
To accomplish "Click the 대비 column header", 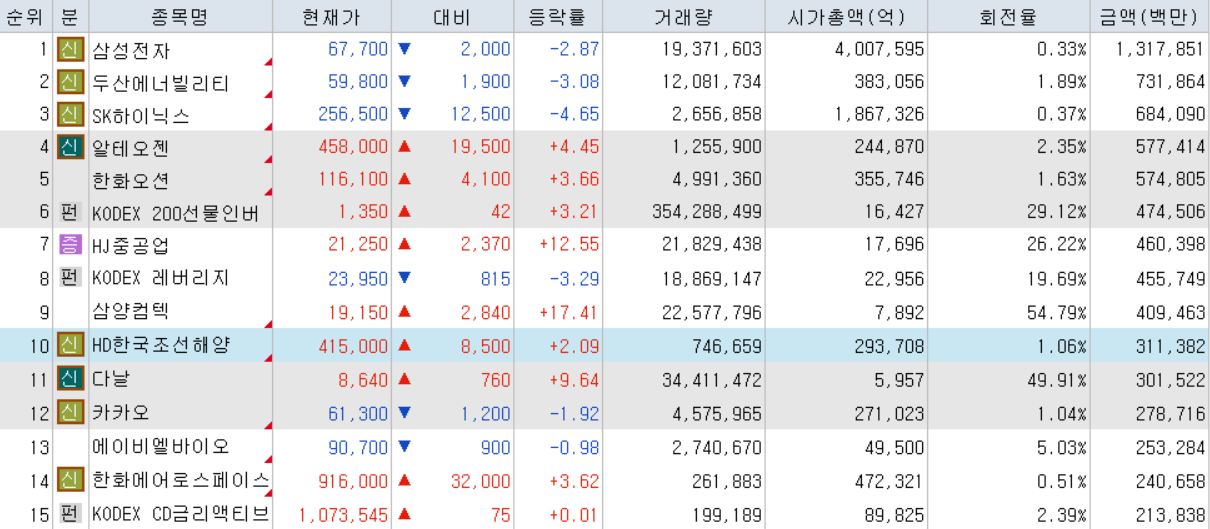I will click(x=452, y=17).
